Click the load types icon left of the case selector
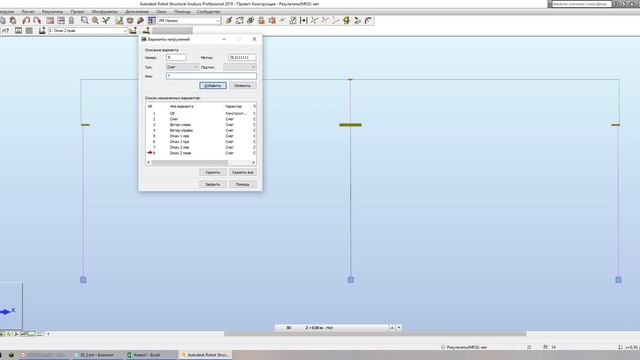The image size is (640, 360). pyautogui.click(x=42, y=31)
